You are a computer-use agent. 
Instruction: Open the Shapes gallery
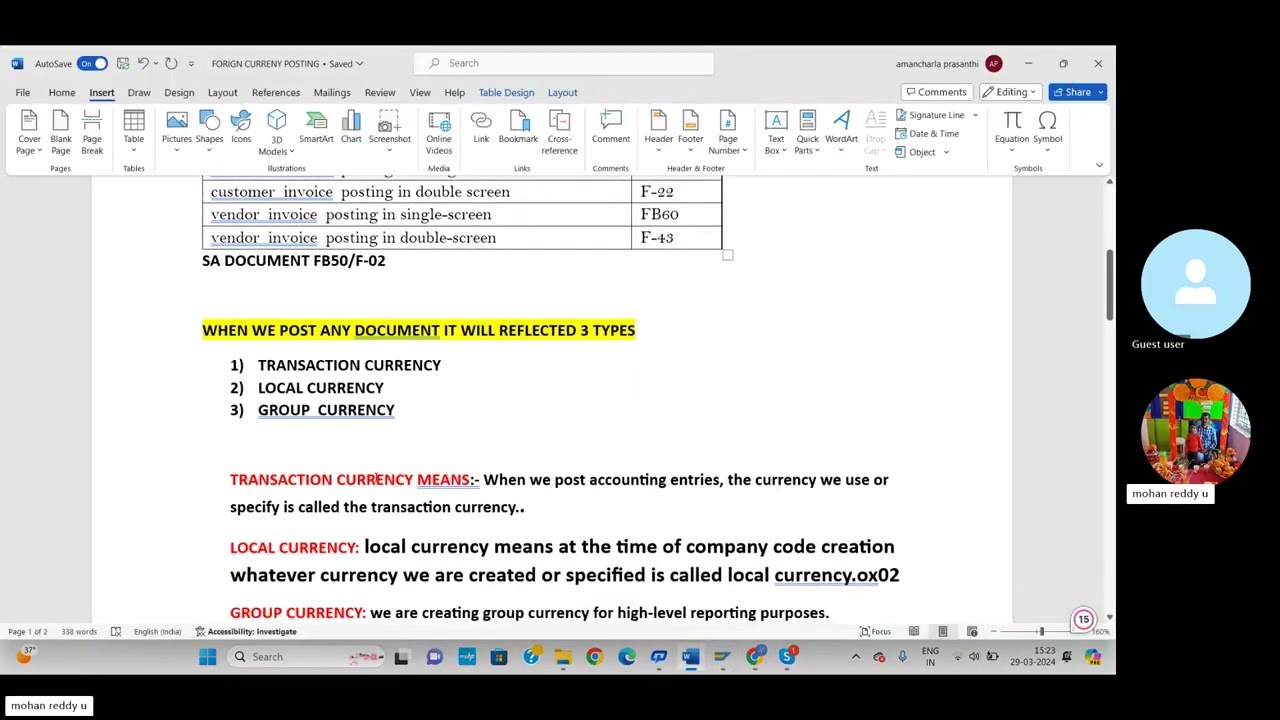click(x=209, y=132)
